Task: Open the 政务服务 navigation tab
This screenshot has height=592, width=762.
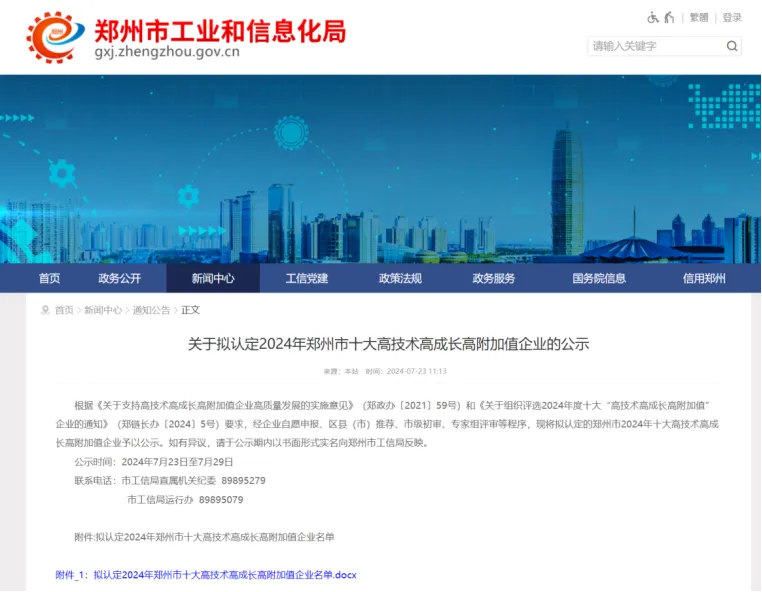Action: pyautogui.click(x=494, y=279)
